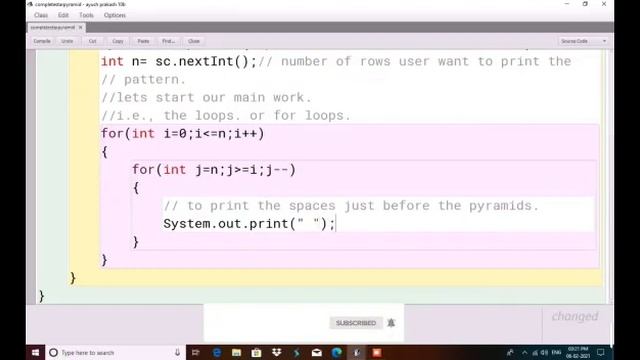Open Microsoft Edge from taskbar
Screen dimensions: 640x360
tap(337, 353)
